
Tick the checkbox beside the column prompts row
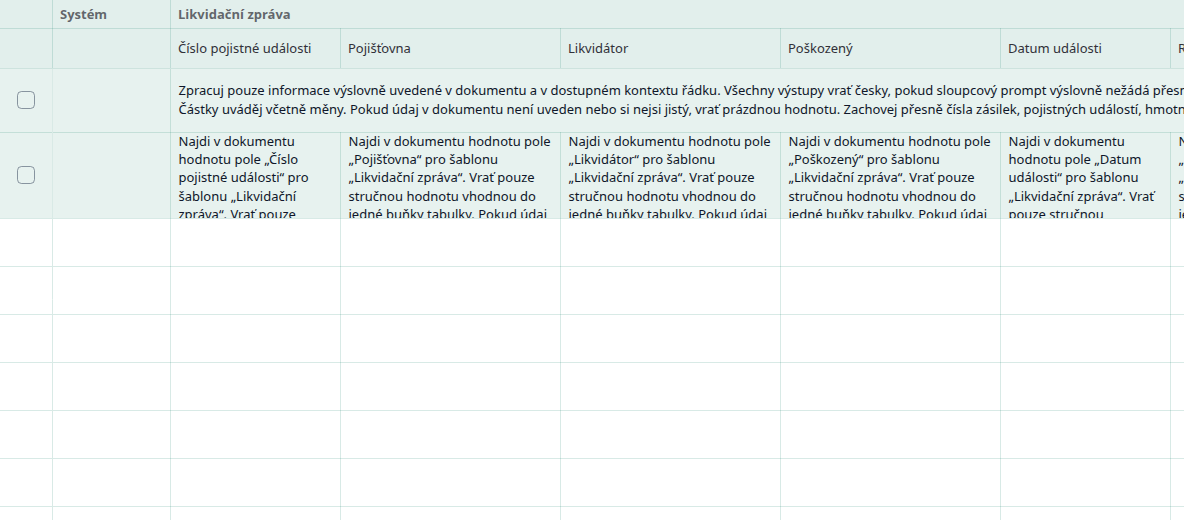tap(26, 175)
